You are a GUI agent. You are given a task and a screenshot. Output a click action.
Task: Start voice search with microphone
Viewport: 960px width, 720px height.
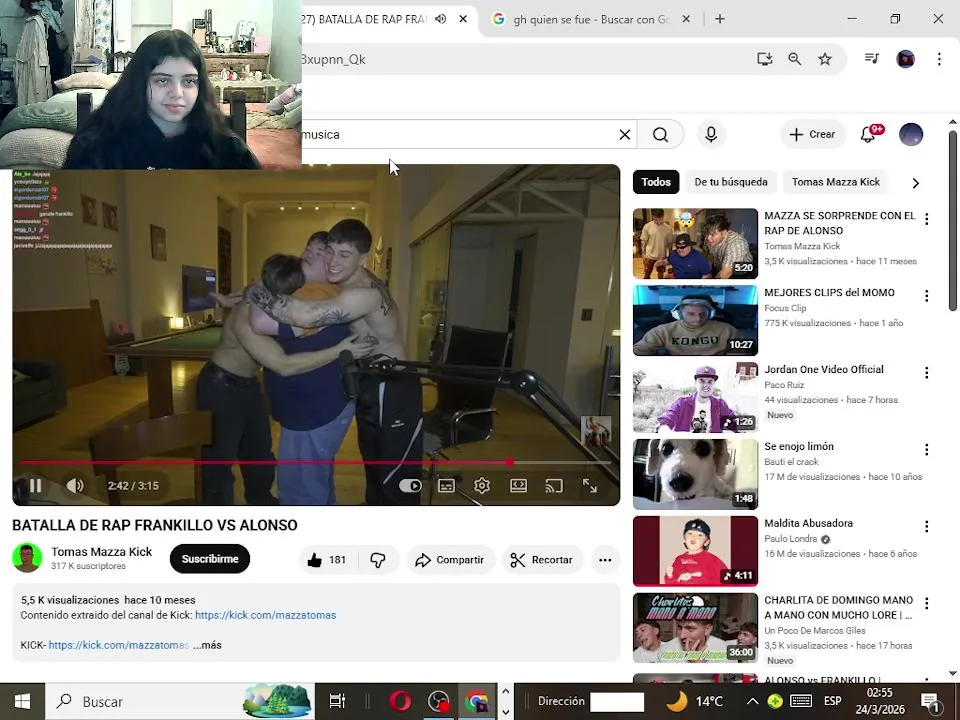(711, 135)
